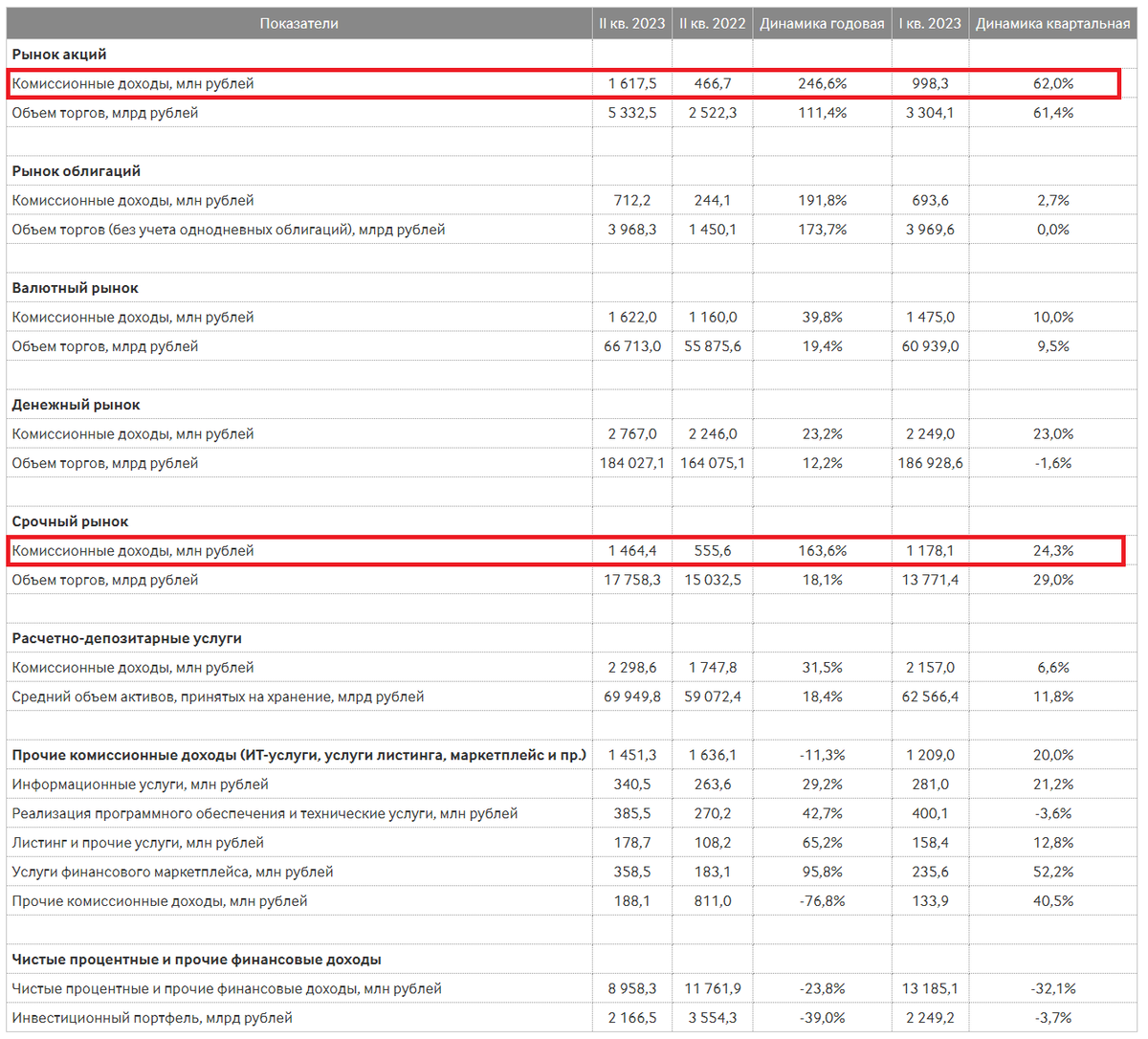Click the 712,2 bond commission cell

click(632, 201)
